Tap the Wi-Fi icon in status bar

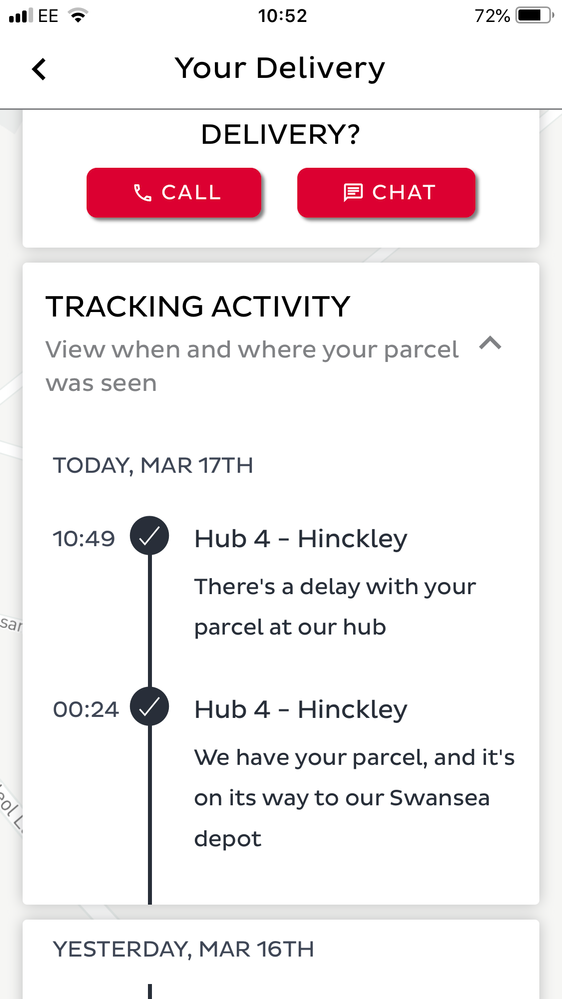(x=78, y=16)
